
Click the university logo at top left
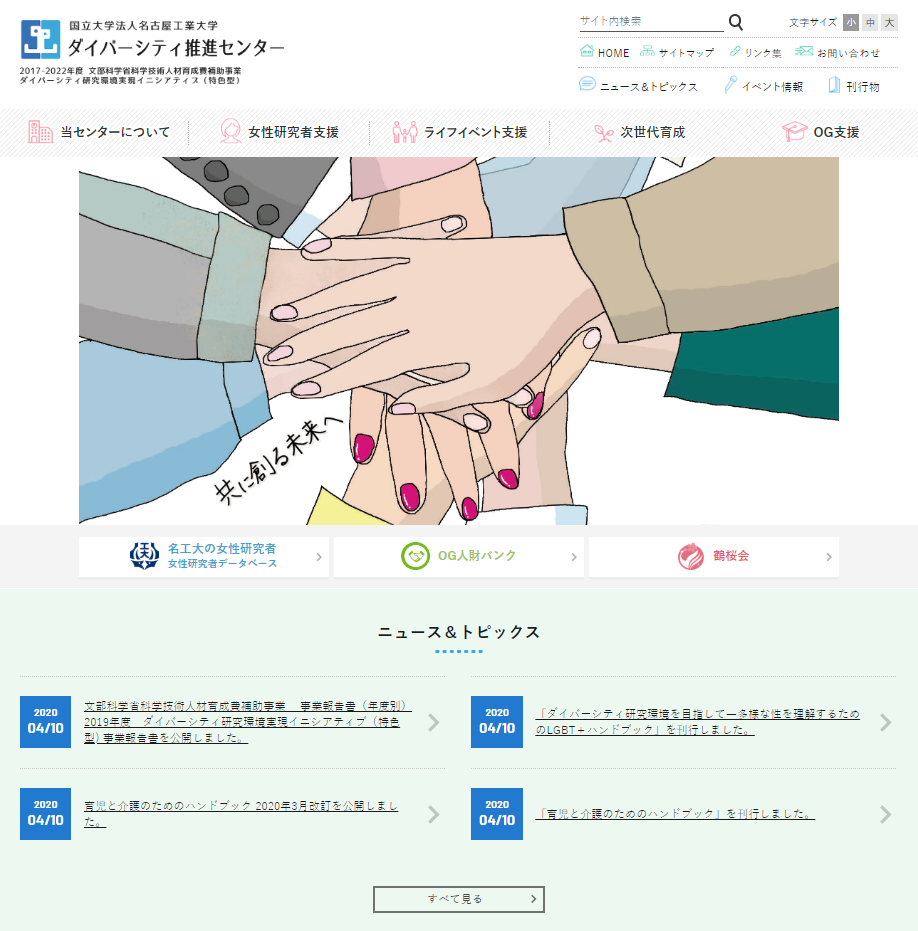(x=40, y=39)
